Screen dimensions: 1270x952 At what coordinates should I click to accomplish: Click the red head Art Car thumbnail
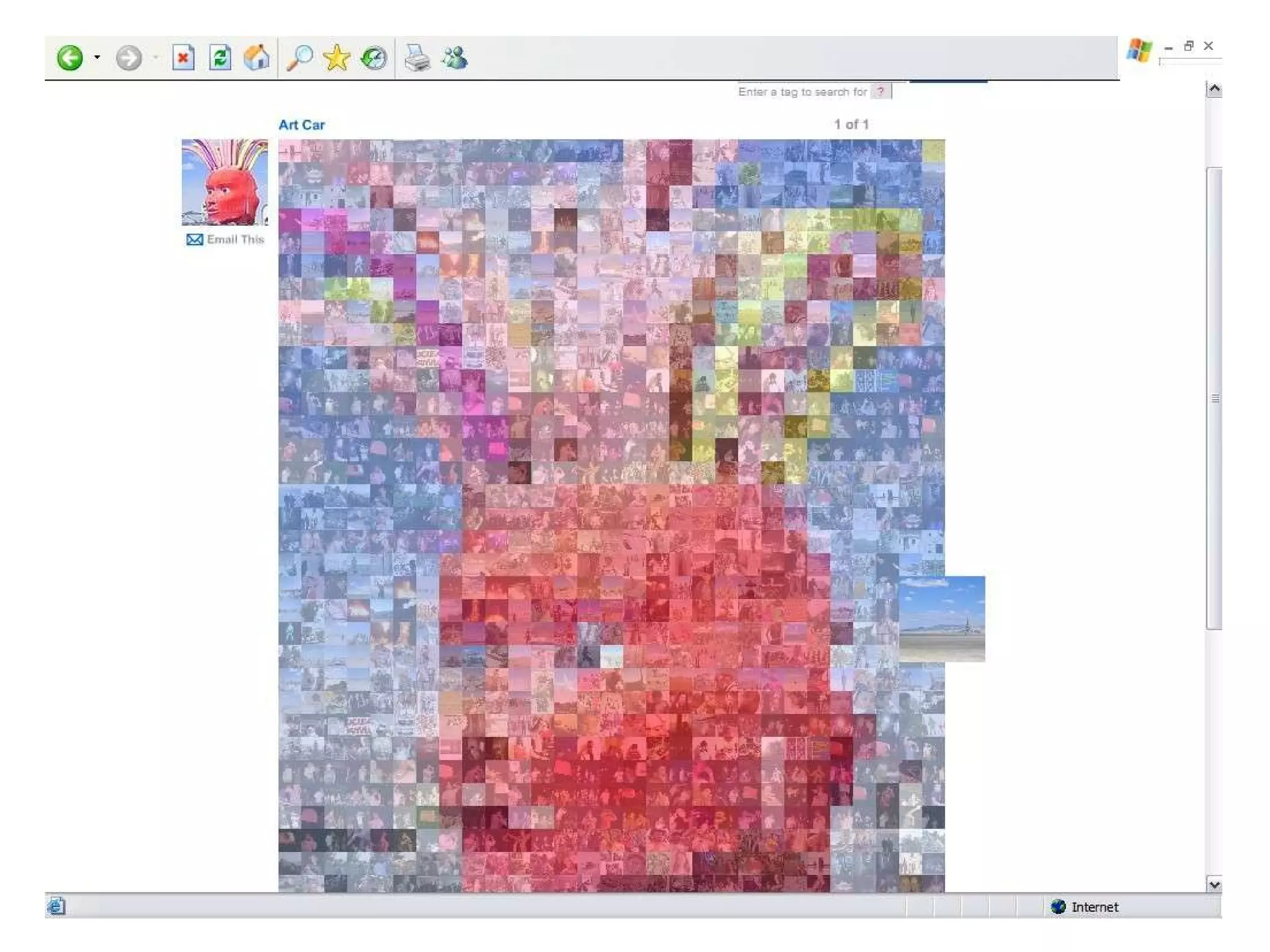224,182
